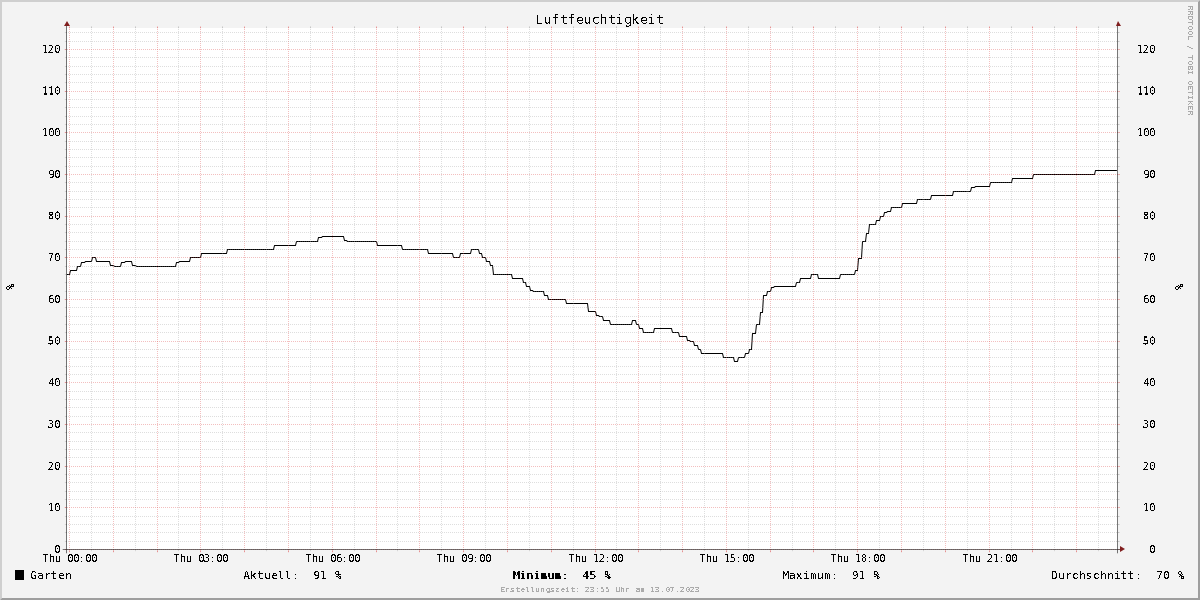Click the 60 label on the right axis

click(x=1149, y=299)
